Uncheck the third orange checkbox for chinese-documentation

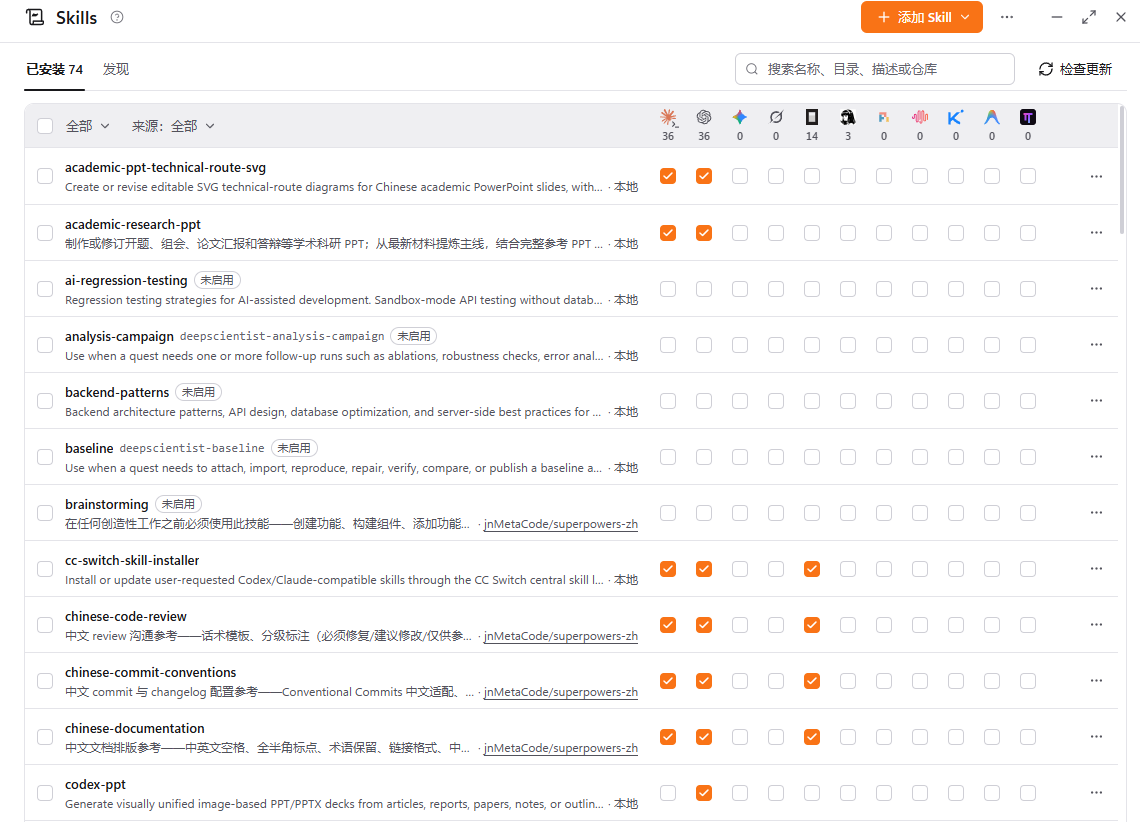tap(812, 737)
